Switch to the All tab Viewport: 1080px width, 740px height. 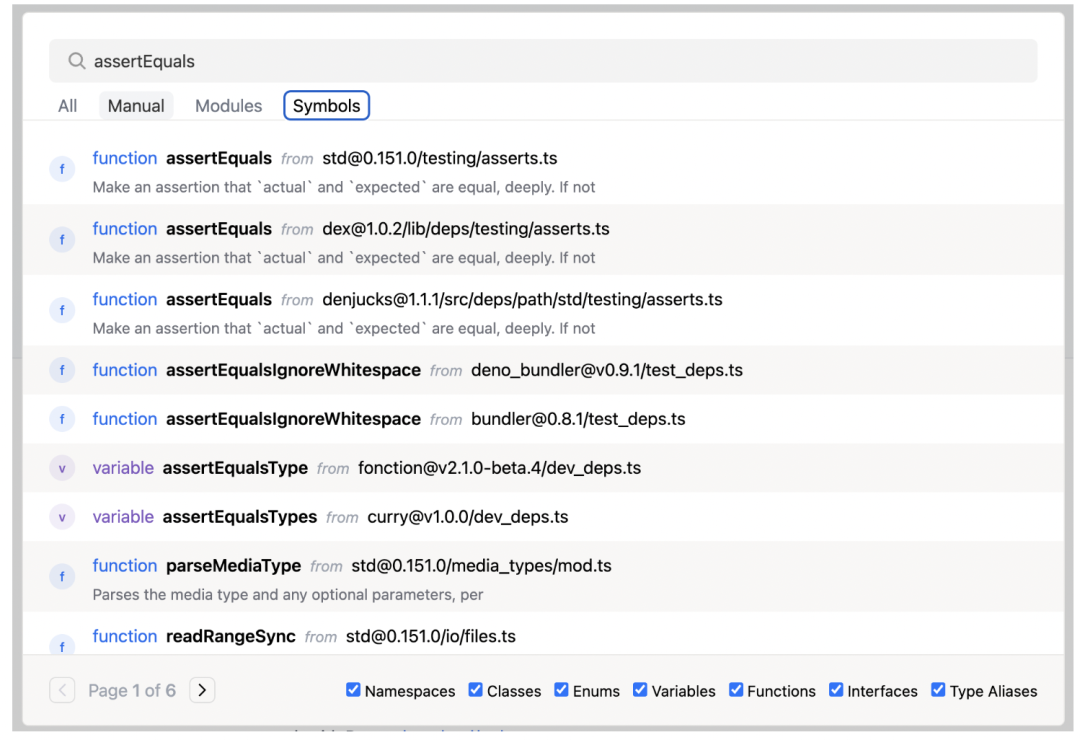[67, 105]
